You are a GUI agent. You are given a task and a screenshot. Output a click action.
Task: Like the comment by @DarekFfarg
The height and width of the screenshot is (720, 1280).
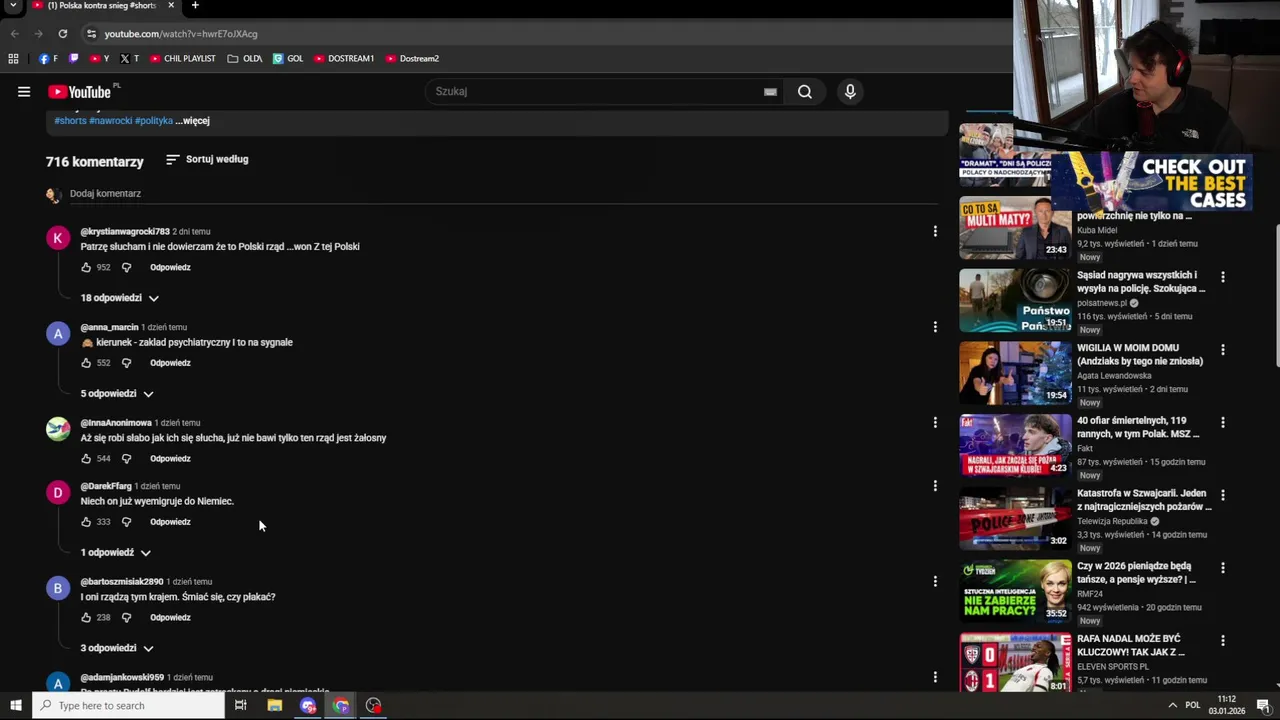pos(86,522)
